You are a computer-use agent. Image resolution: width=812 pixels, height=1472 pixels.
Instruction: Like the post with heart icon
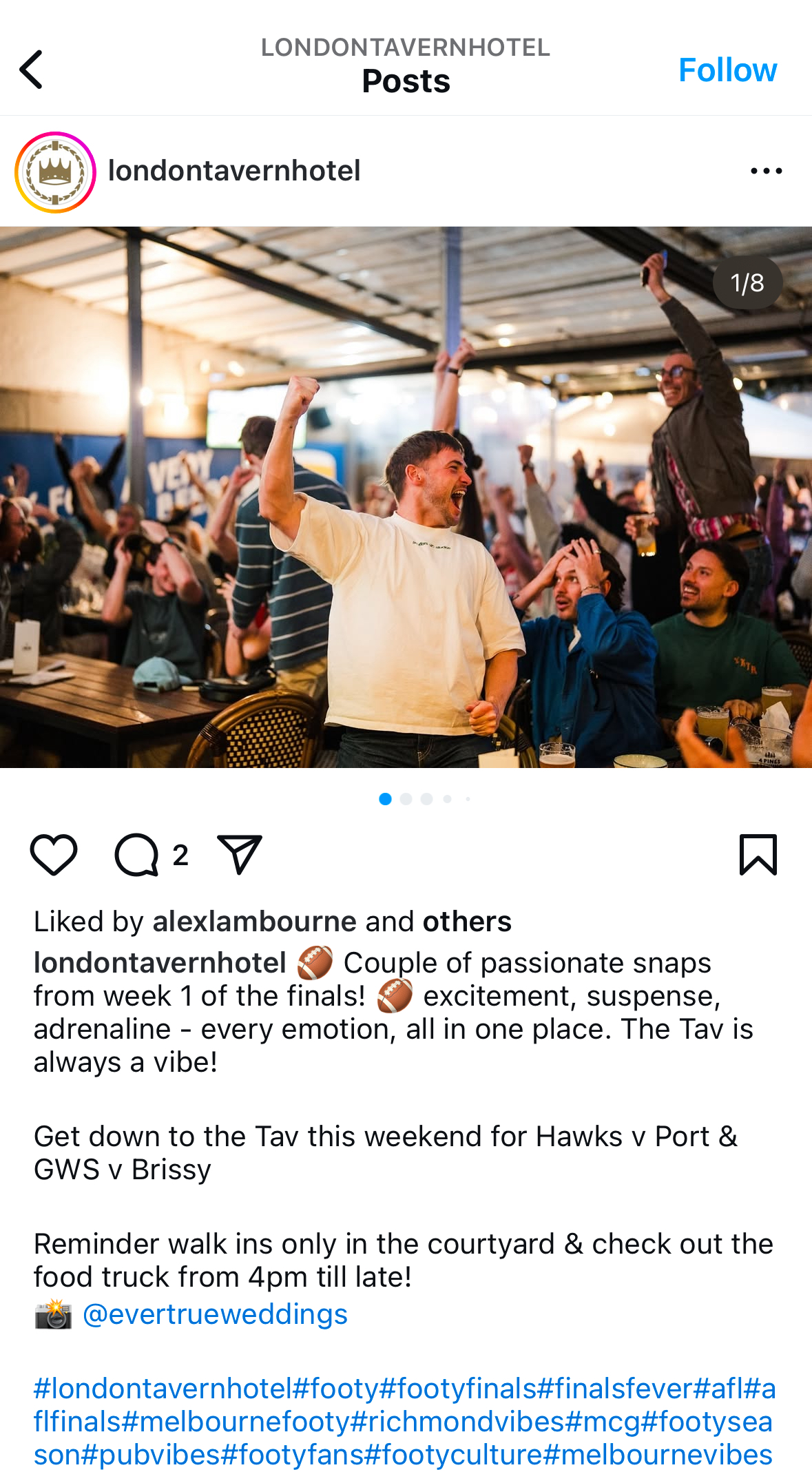[x=54, y=855]
